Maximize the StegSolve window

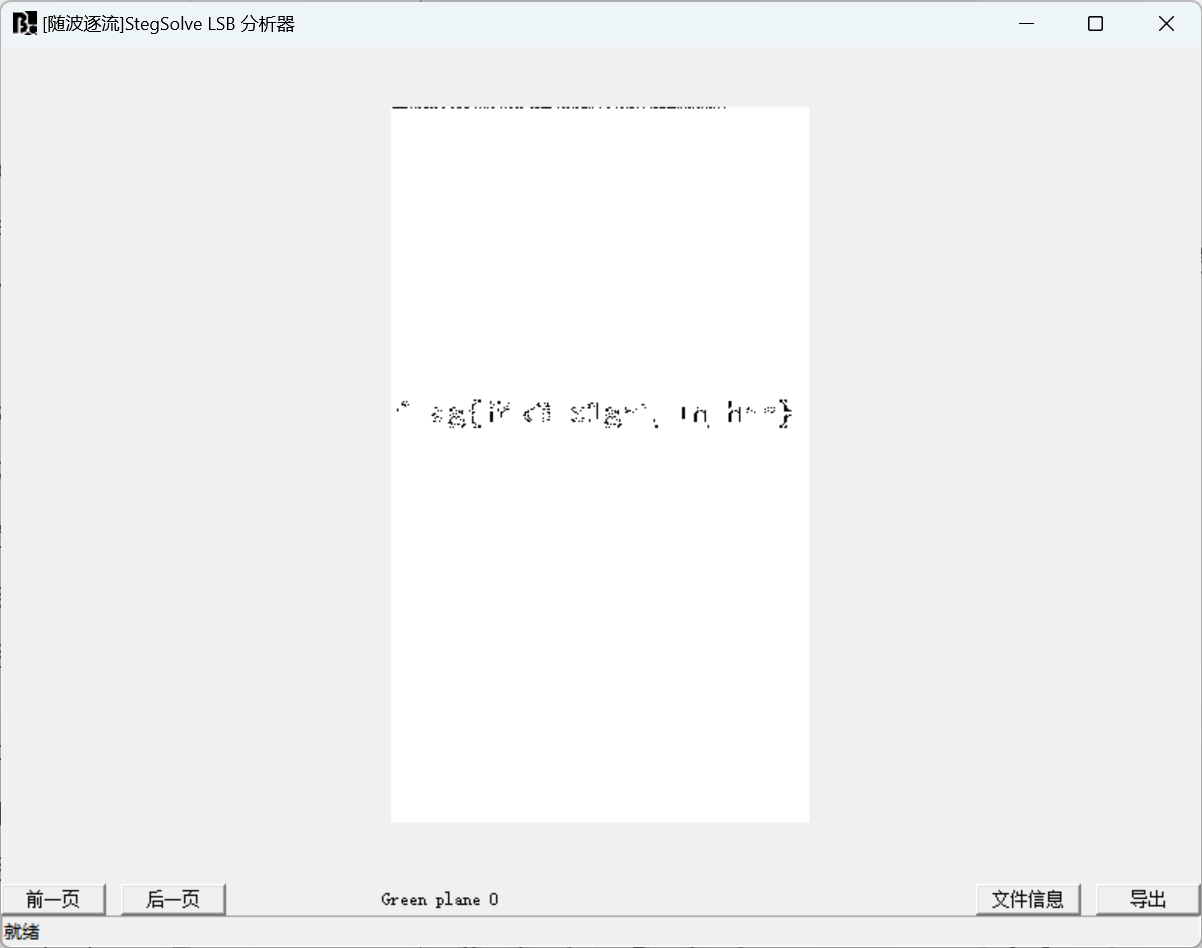(1095, 23)
